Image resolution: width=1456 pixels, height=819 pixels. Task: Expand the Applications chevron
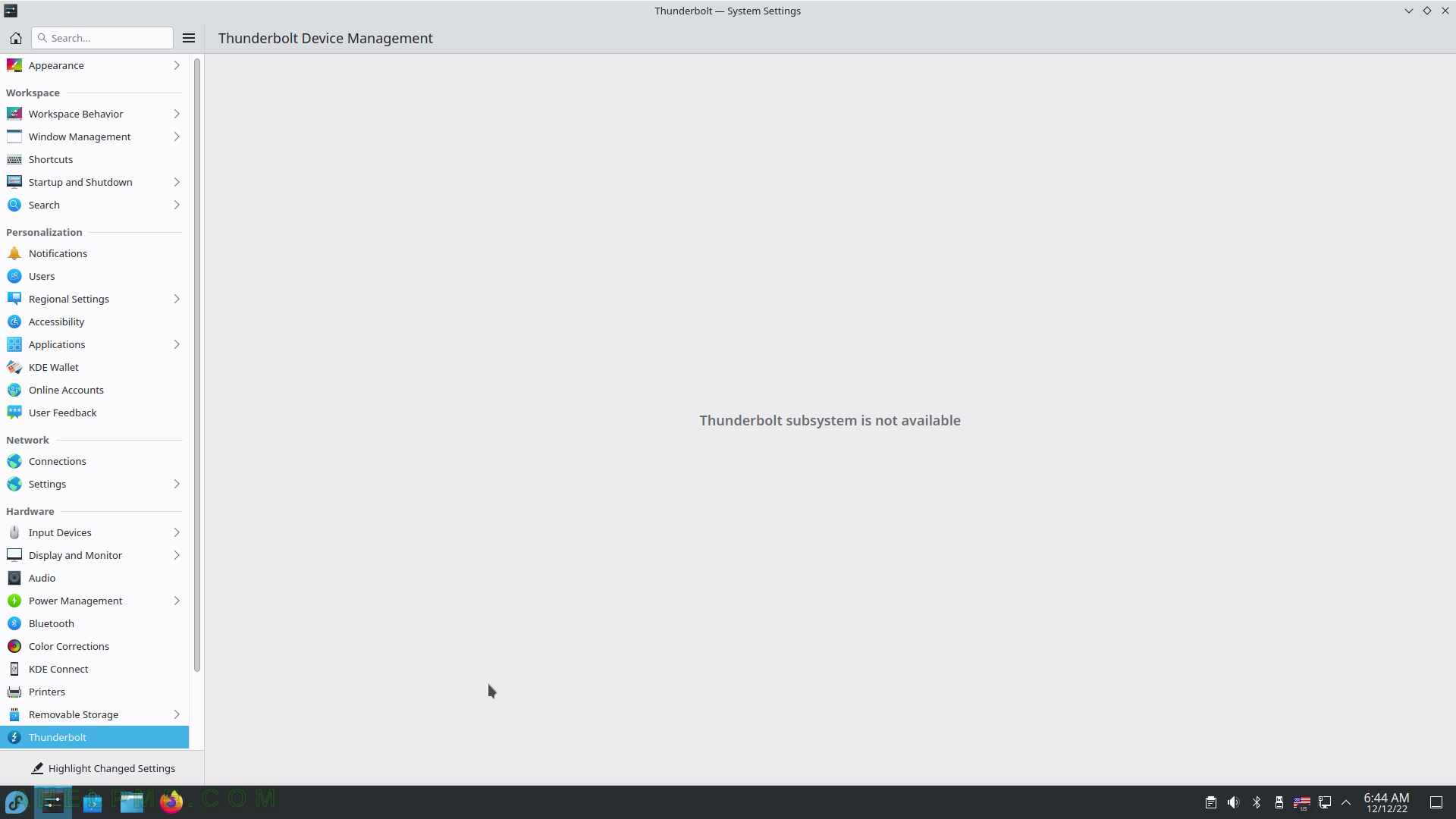[177, 344]
